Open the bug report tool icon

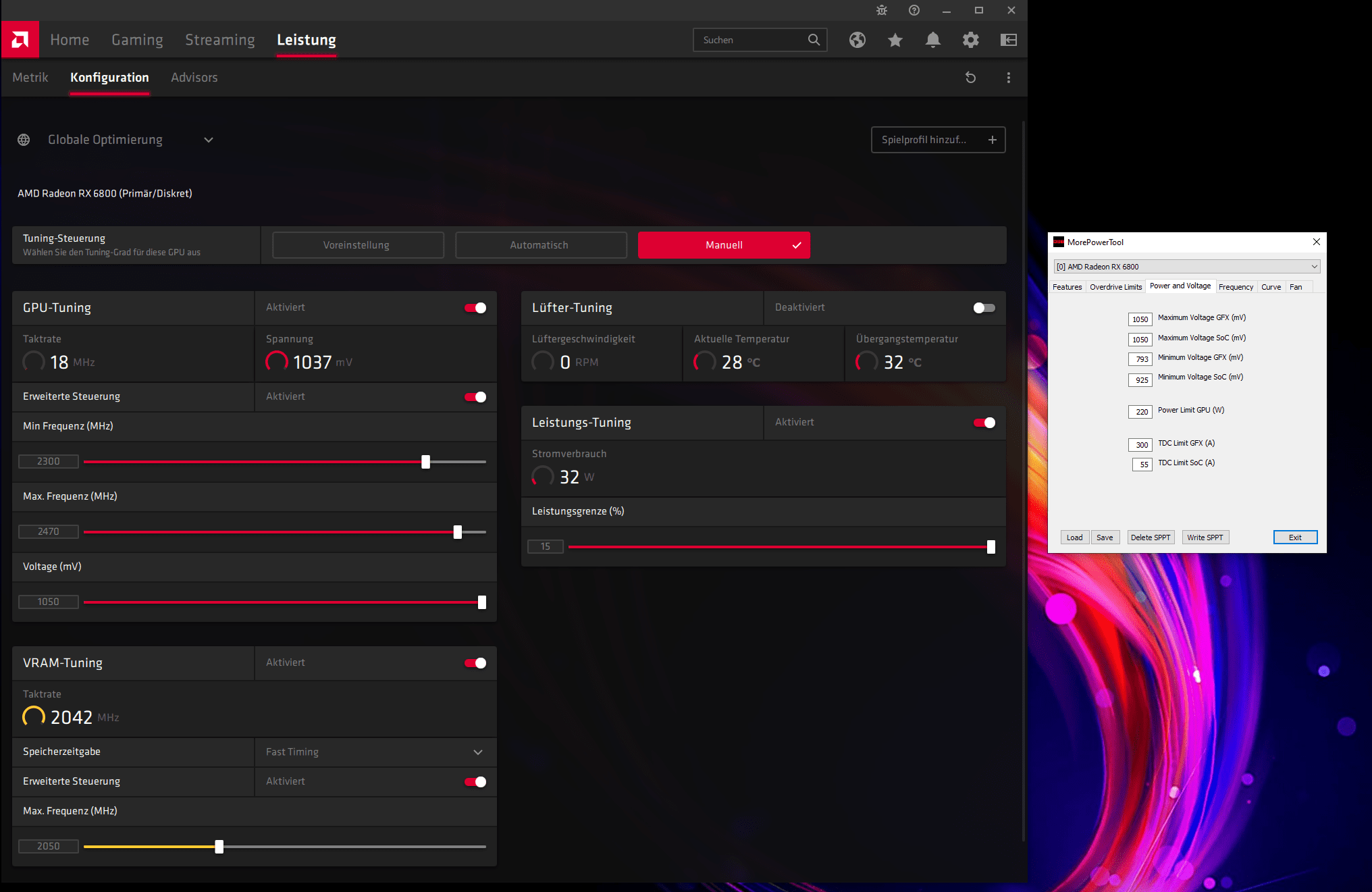click(x=882, y=10)
